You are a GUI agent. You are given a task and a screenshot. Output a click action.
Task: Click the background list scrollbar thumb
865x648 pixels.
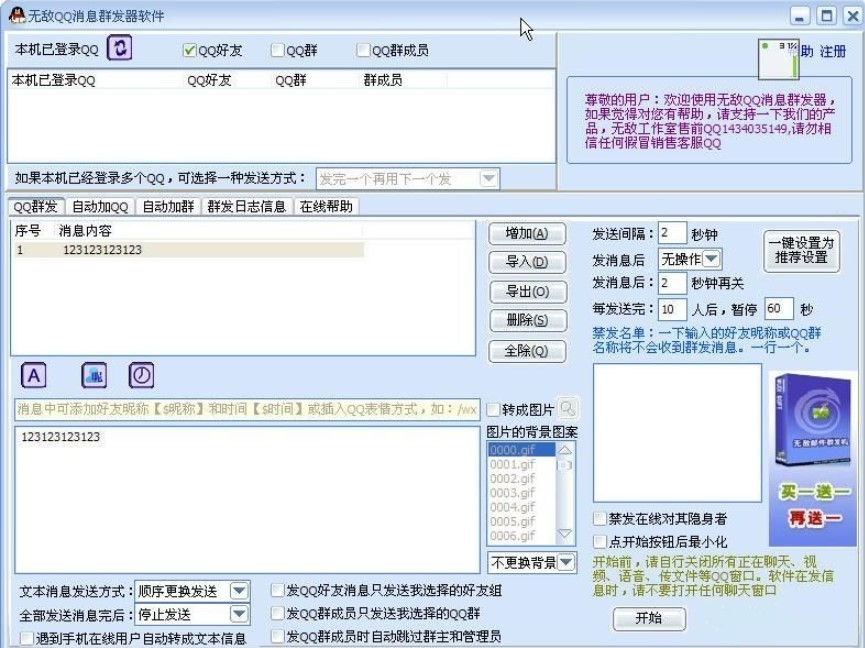(565, 465)
